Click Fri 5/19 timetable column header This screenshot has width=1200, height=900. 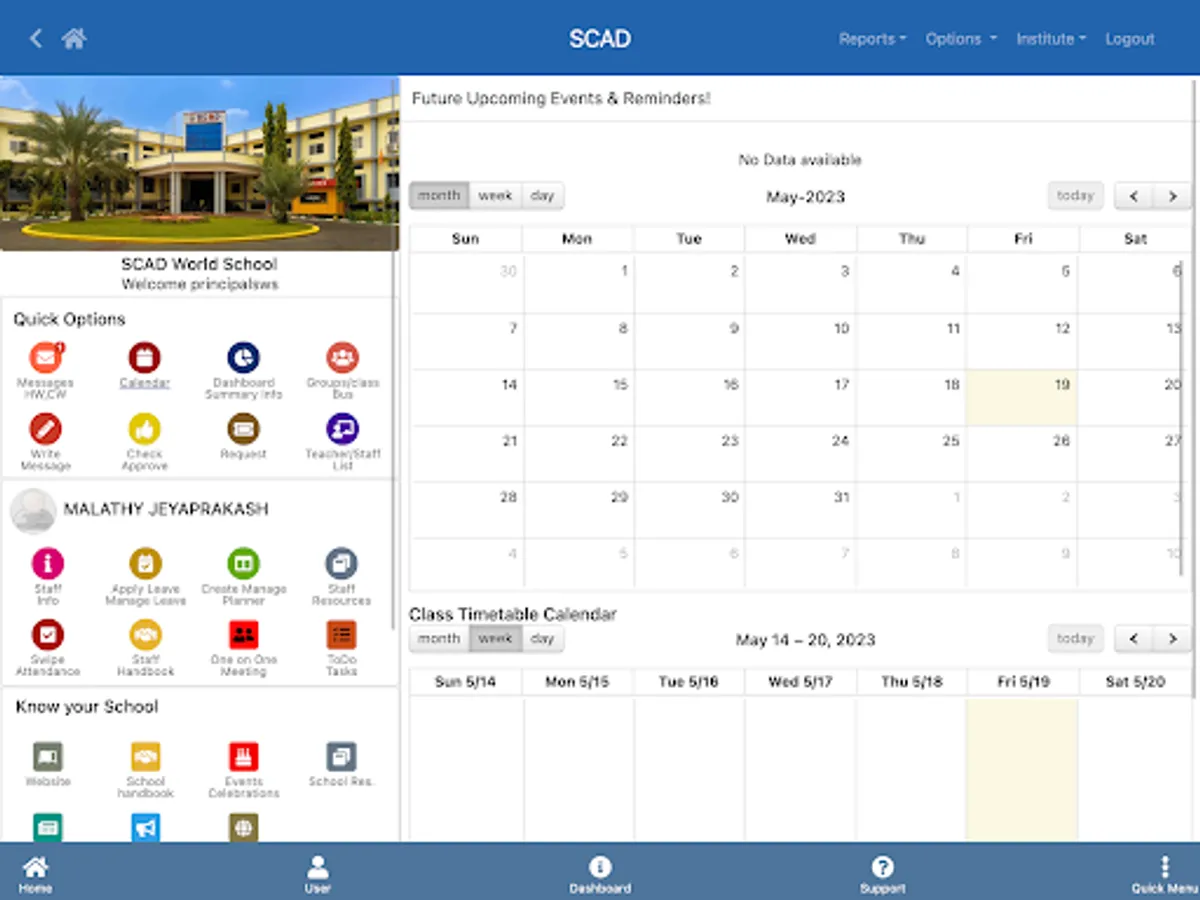1023,682
